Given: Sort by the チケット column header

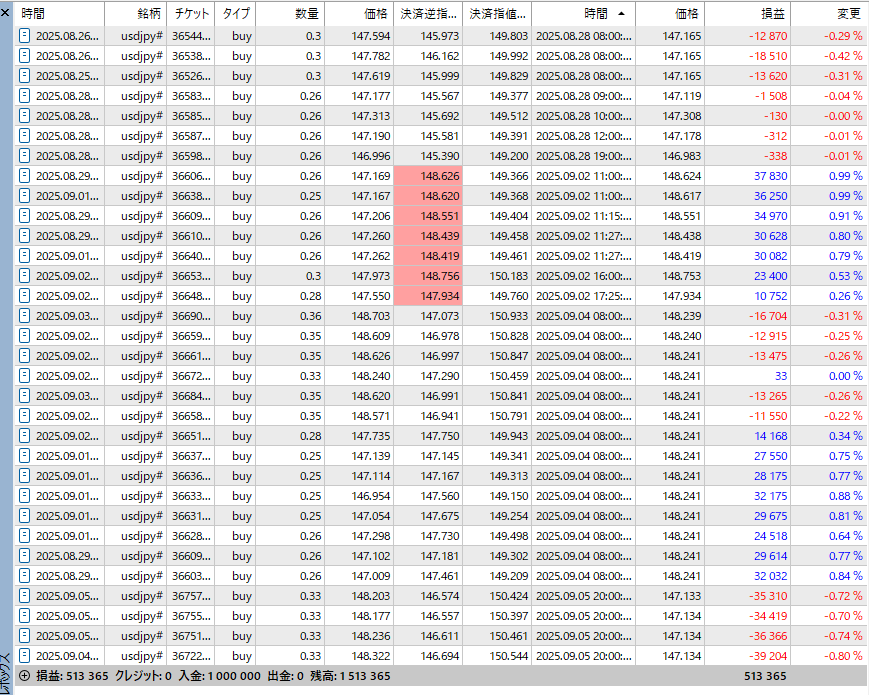Looking at the screenshot, I should [x=191, y=13].
